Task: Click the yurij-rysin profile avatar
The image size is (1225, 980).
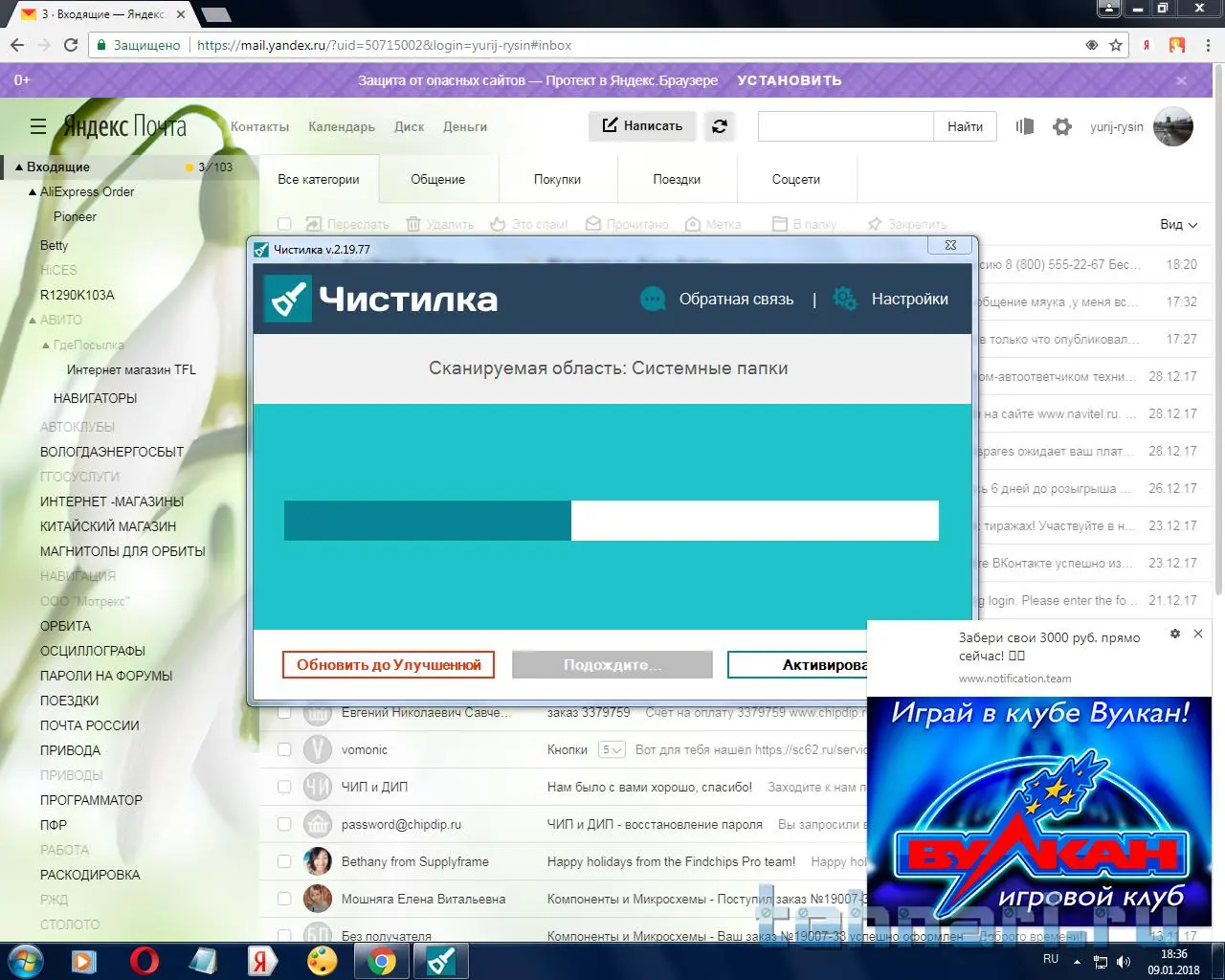Action: click(x=1173, y=126)
